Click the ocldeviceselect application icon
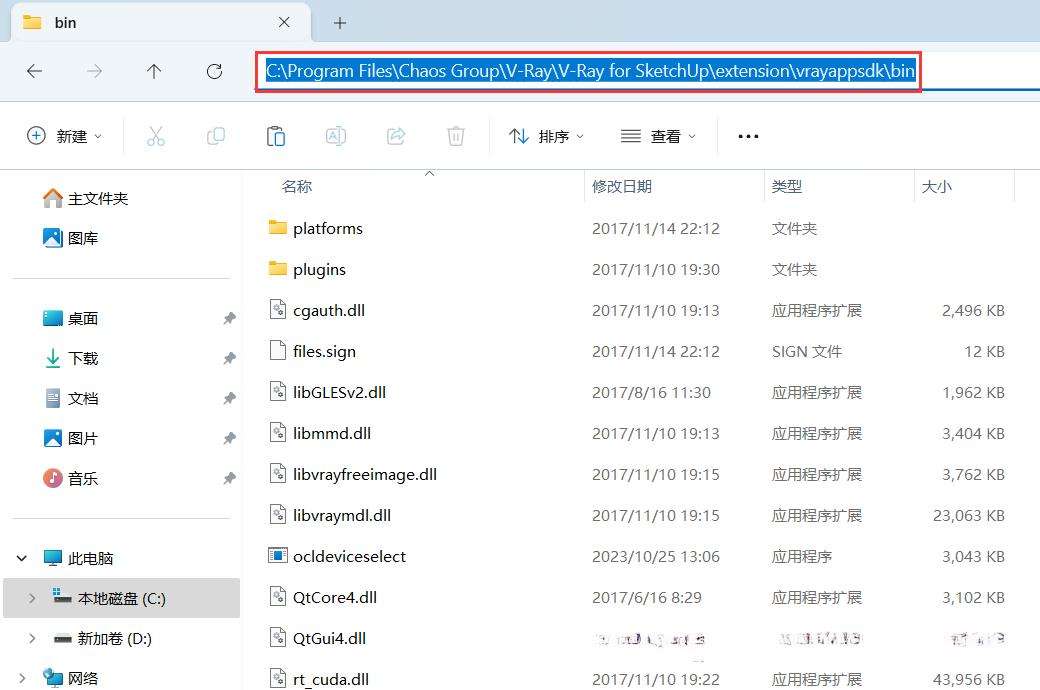Viewport: 1040px width, 690px height. [277, 555]
